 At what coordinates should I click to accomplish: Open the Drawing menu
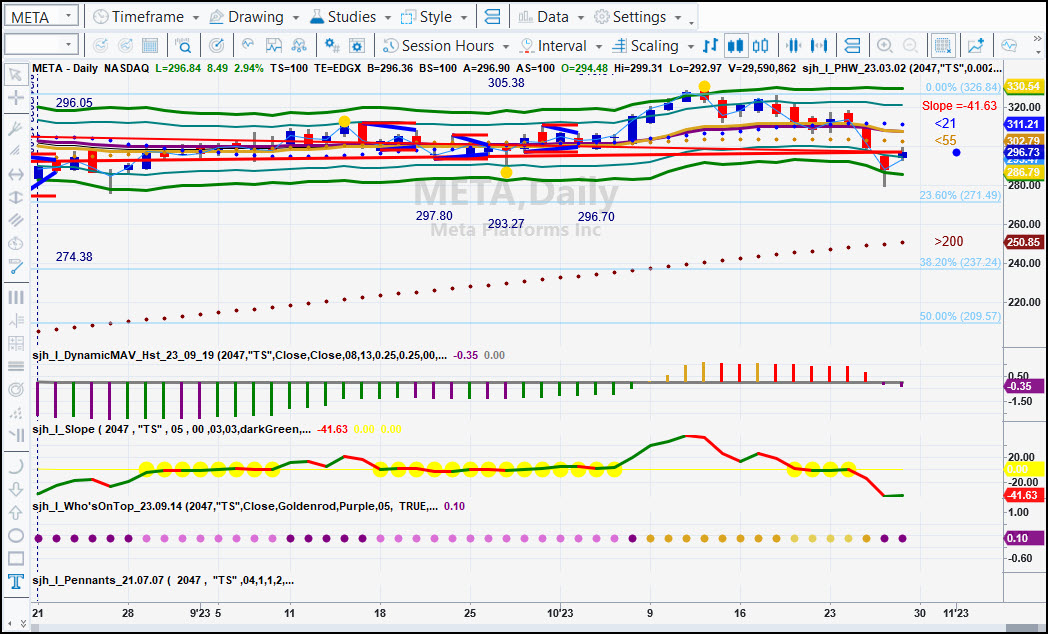tap(247, 17)
